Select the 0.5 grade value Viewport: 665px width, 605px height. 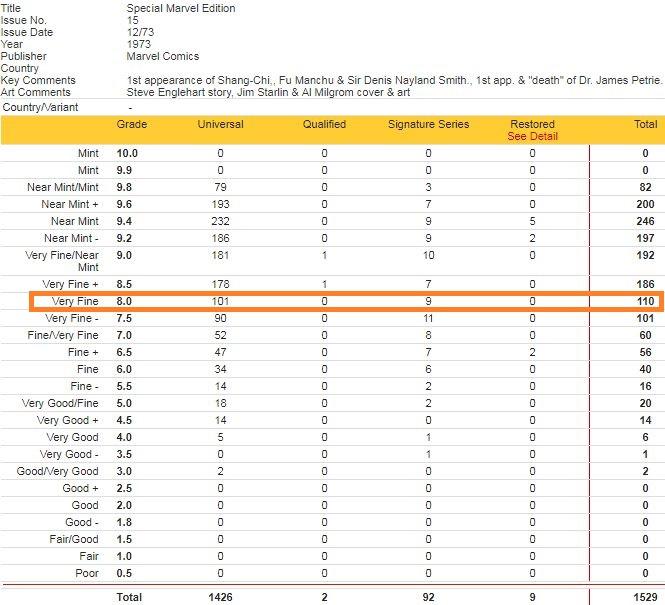coord(124,573)
